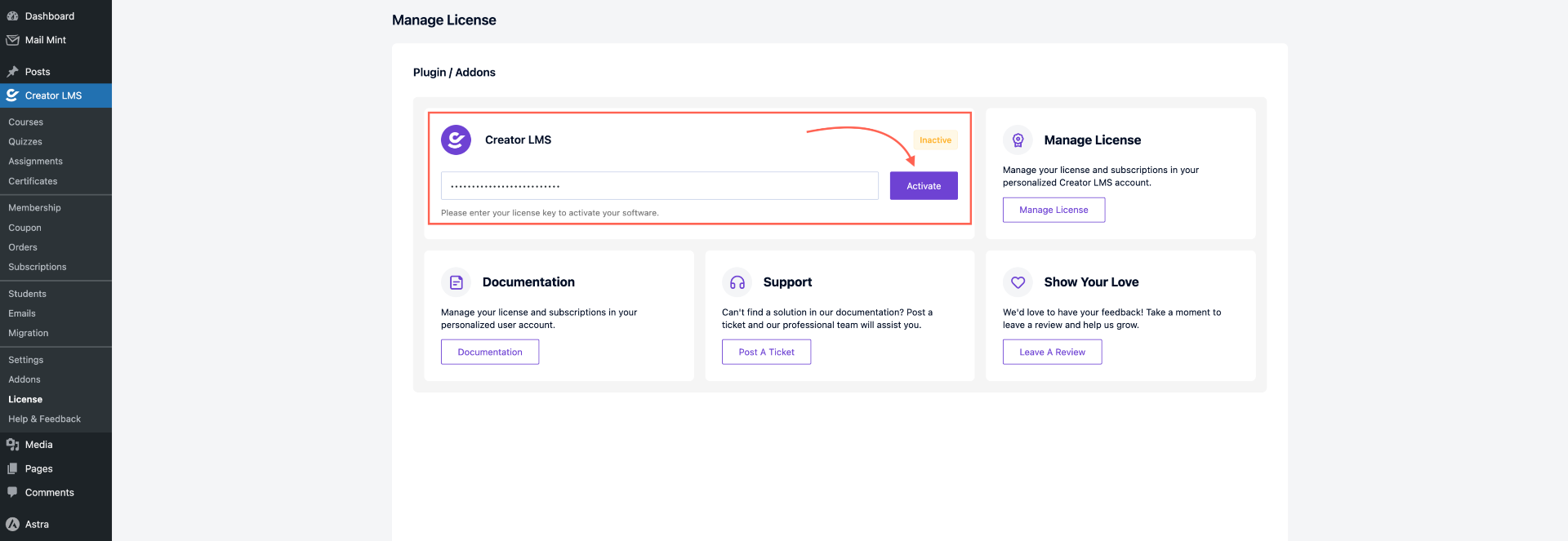Screen dimensions: 1568x541
Task: Click the Dashboard gauge icon in sidebar
Action: 12,16
